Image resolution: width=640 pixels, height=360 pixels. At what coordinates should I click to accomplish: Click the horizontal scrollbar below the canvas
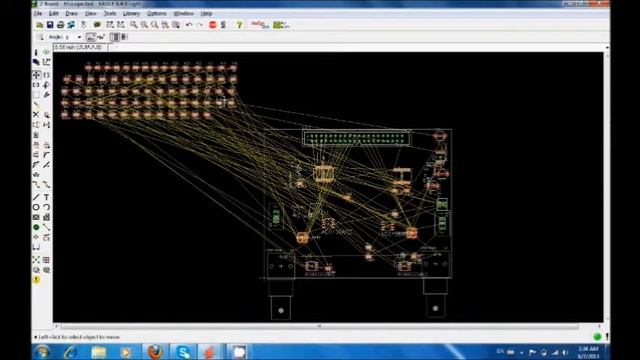(x=319, y=326)
